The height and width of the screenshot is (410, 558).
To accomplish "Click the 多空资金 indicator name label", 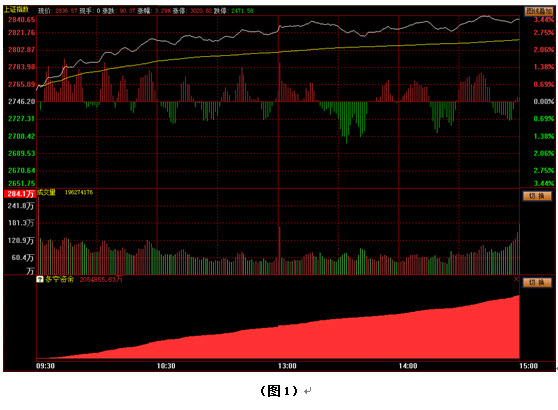I will click(x=59, y=279).
